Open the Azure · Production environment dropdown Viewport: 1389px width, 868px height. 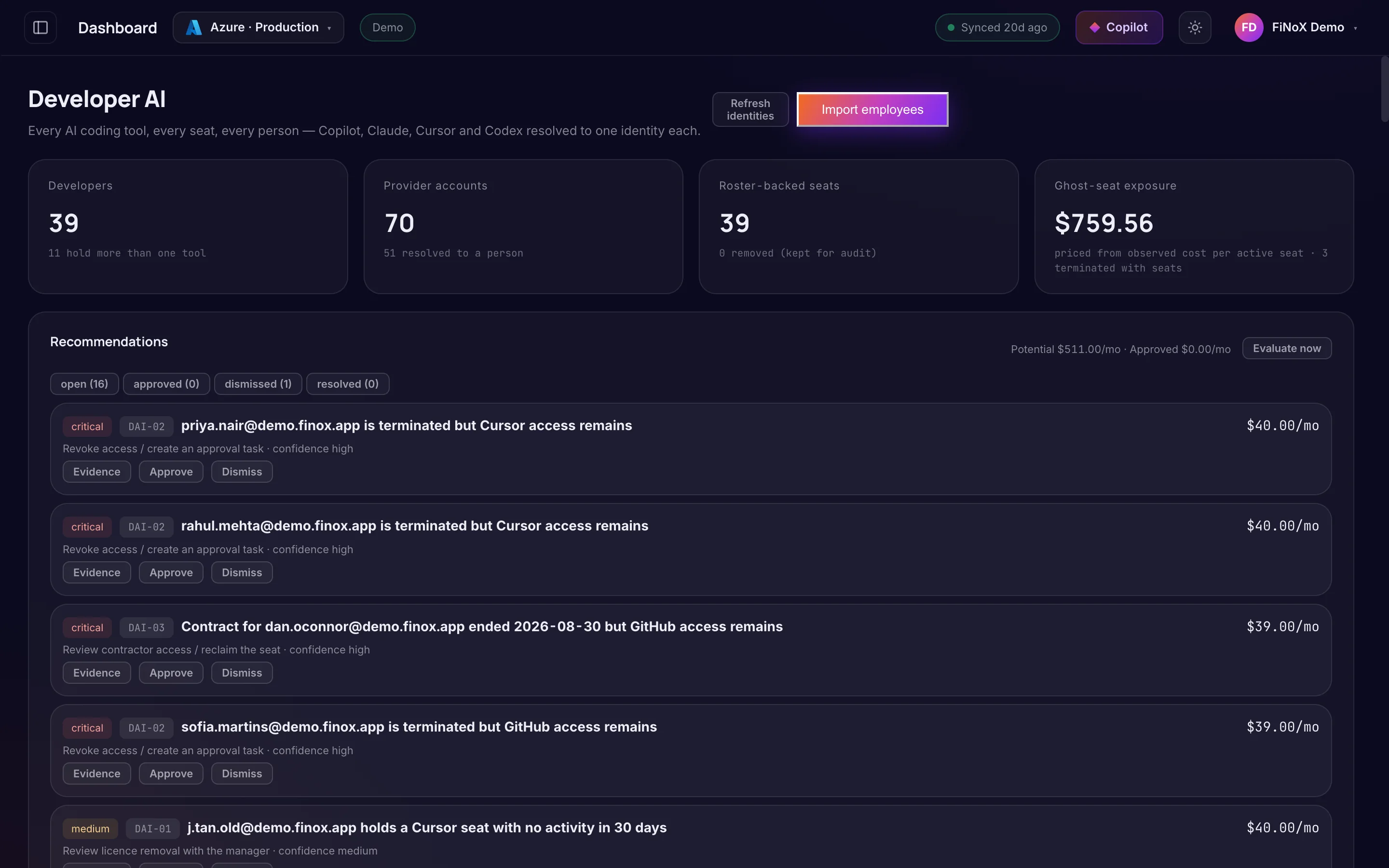tap(259, 27)
